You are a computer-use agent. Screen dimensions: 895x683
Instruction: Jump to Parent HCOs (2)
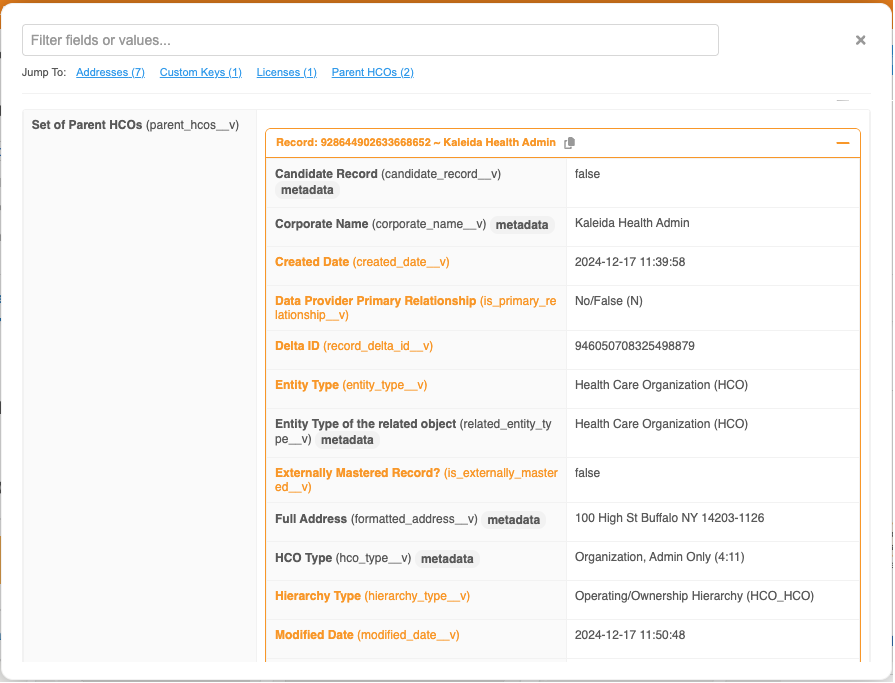point(373,72)
